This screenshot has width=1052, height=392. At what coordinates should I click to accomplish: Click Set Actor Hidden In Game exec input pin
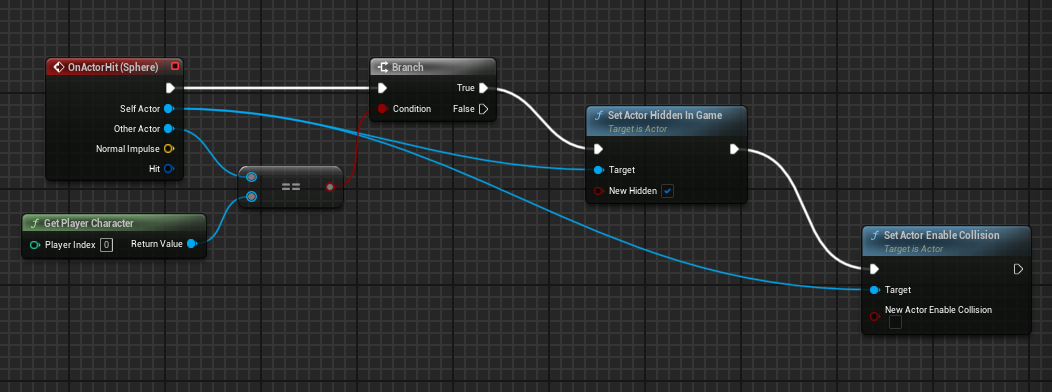click(597, 149)
